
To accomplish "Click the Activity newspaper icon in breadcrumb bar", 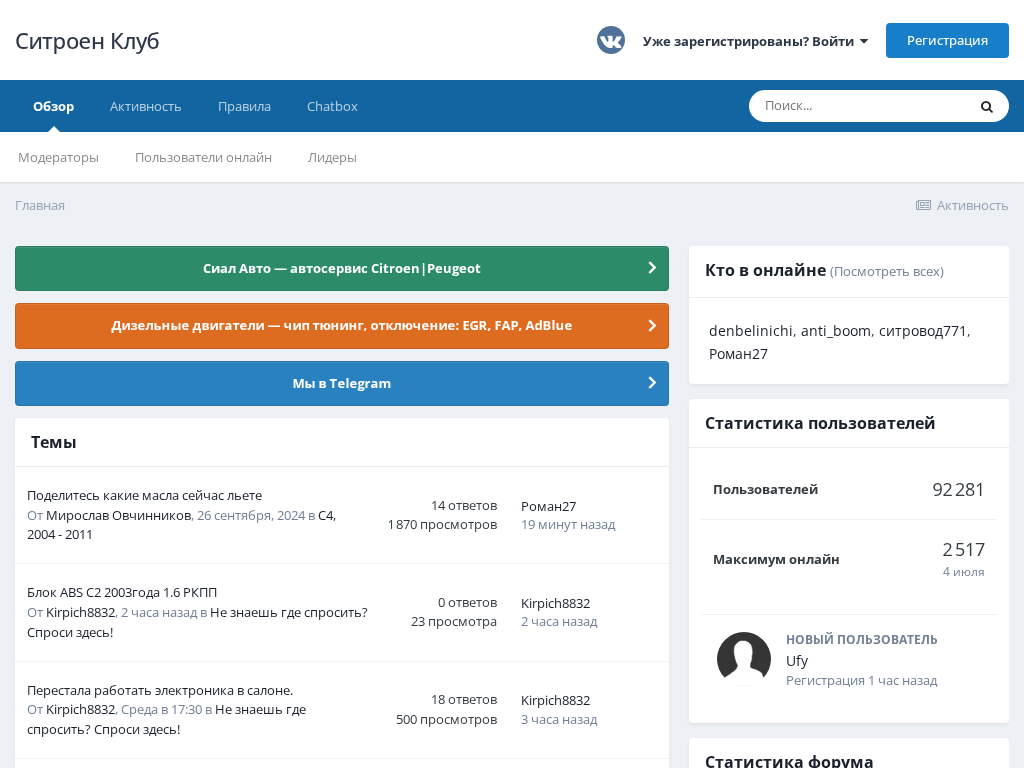I will pos(923,205).
